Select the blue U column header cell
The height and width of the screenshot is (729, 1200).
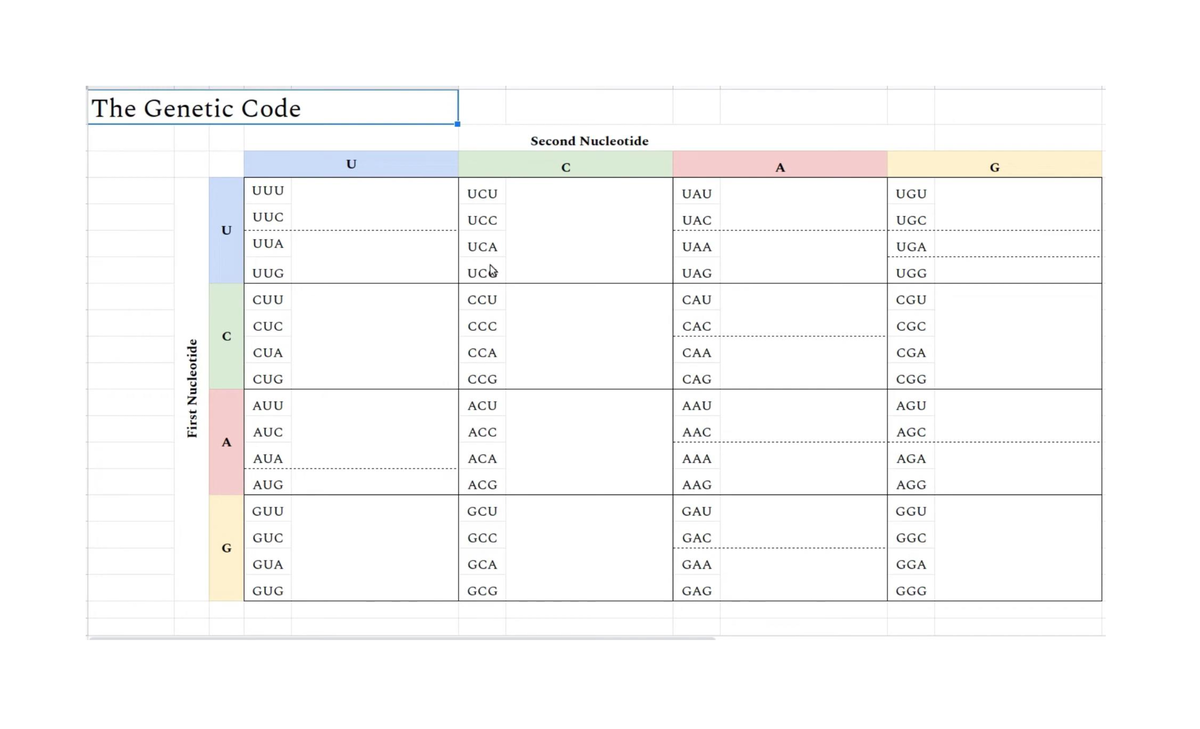tap(350, 164)
